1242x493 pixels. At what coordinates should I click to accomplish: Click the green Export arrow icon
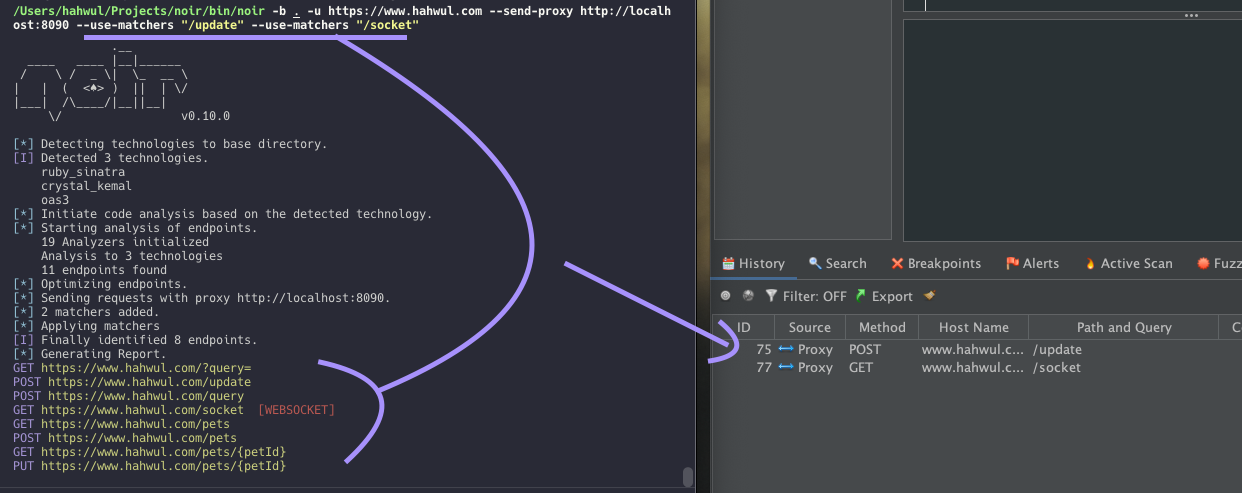click(x=860, y=296)
